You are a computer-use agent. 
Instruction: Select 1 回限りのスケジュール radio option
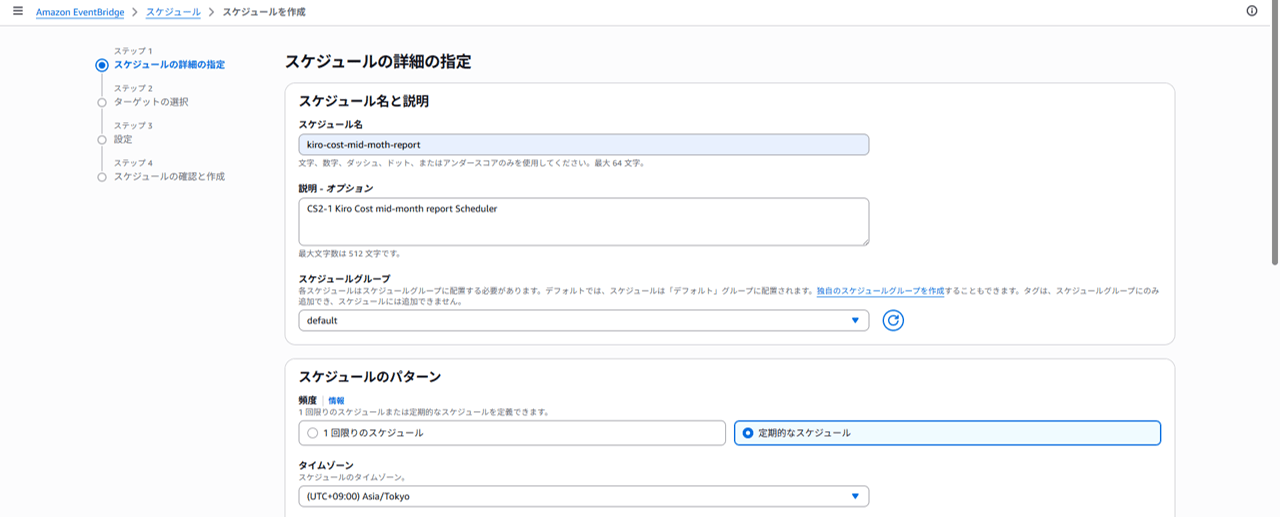511,433
